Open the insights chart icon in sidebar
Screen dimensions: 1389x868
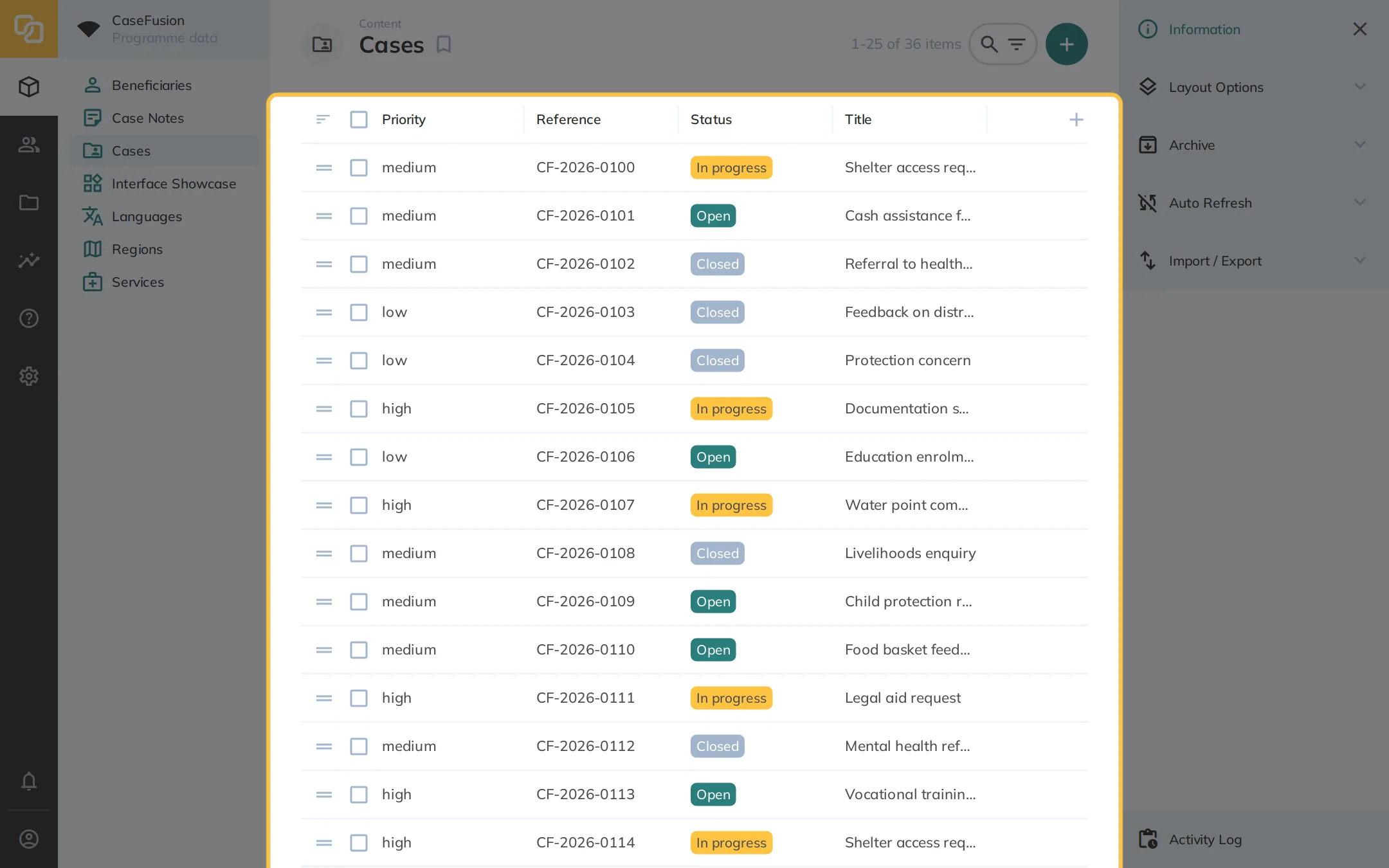tap(29, 260)
